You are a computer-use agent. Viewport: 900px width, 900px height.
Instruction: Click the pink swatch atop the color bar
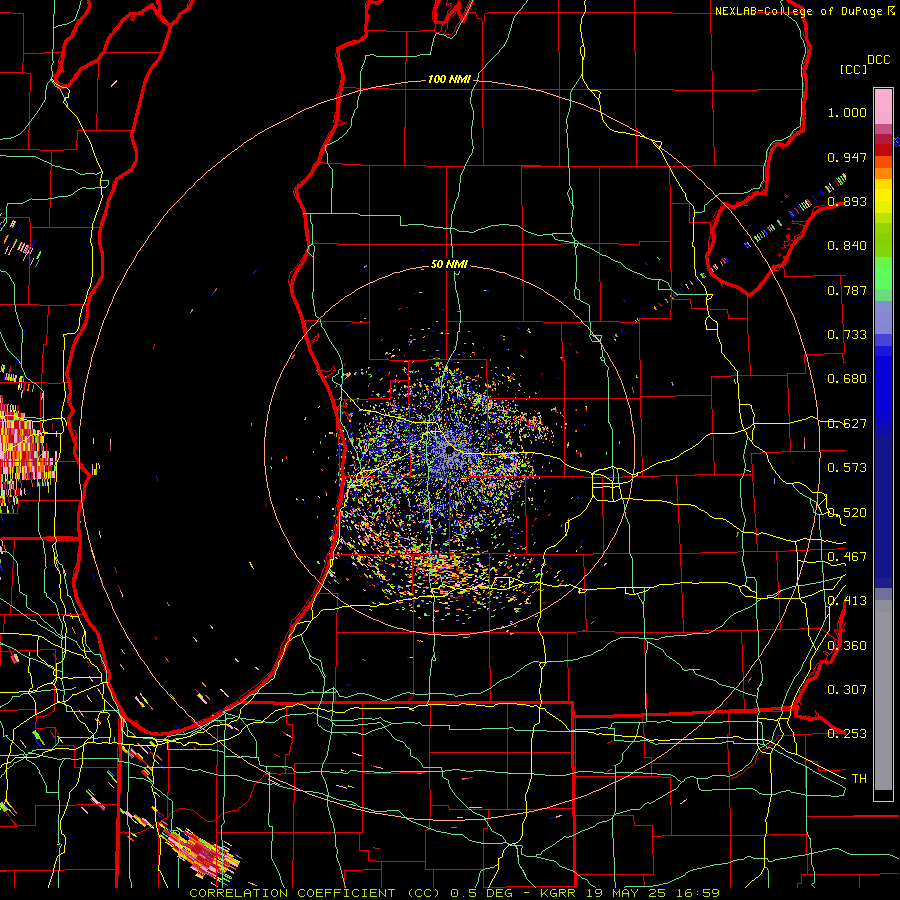(x=883, y=106)
